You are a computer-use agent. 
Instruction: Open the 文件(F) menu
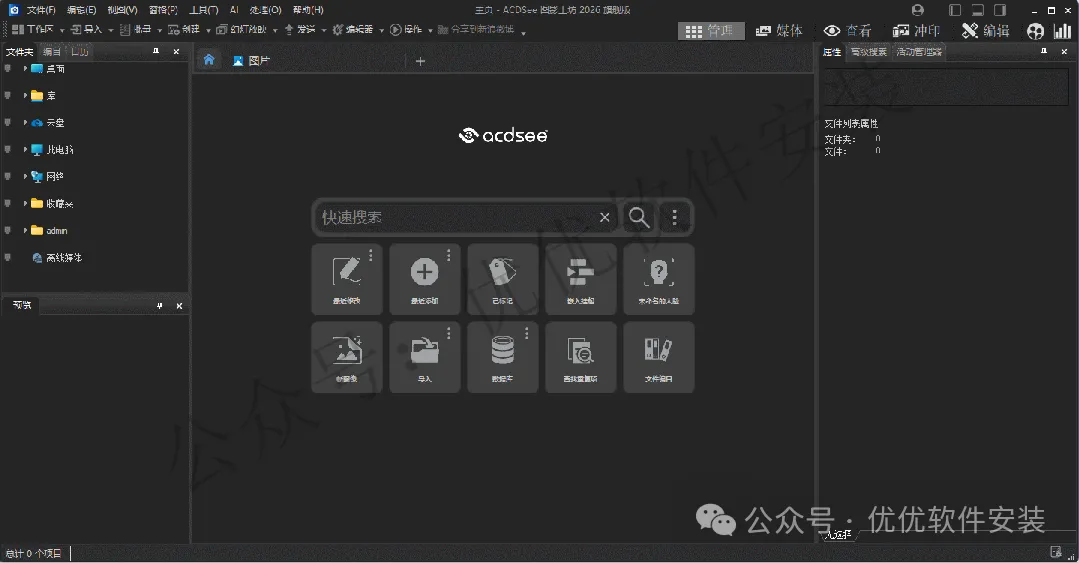[41, 10]
